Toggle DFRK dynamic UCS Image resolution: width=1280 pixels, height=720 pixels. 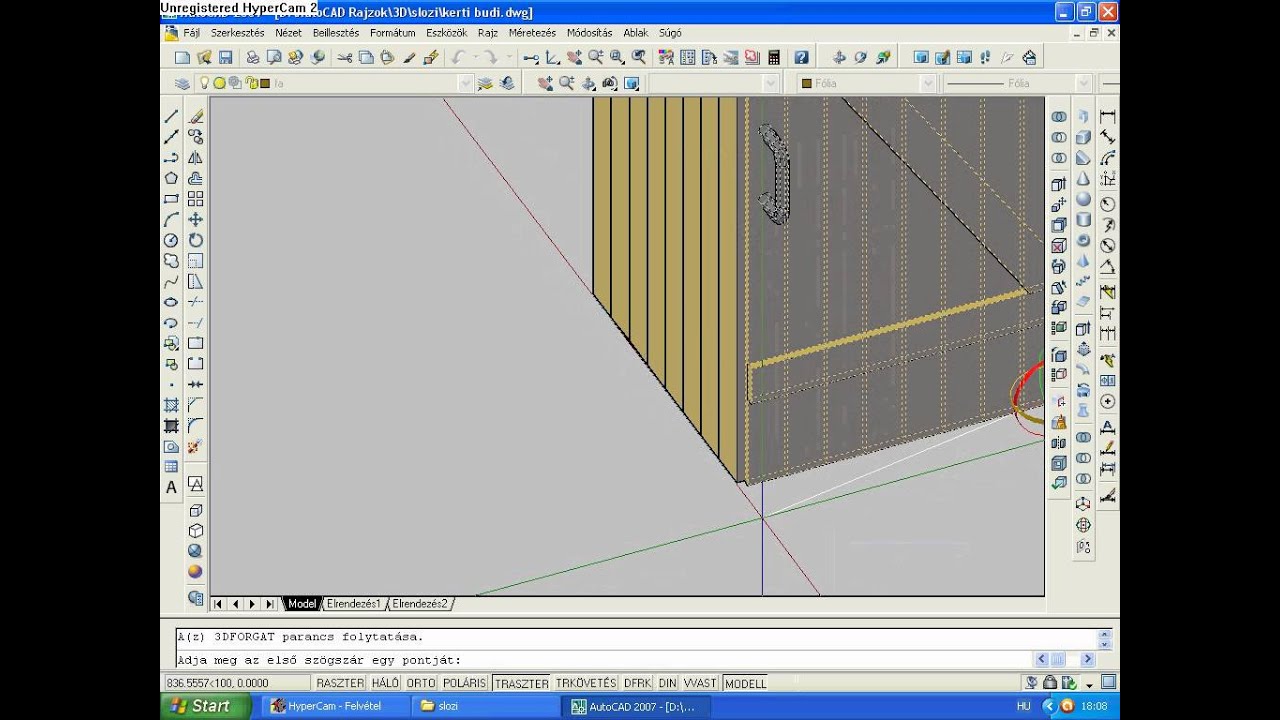coord(637,683)
